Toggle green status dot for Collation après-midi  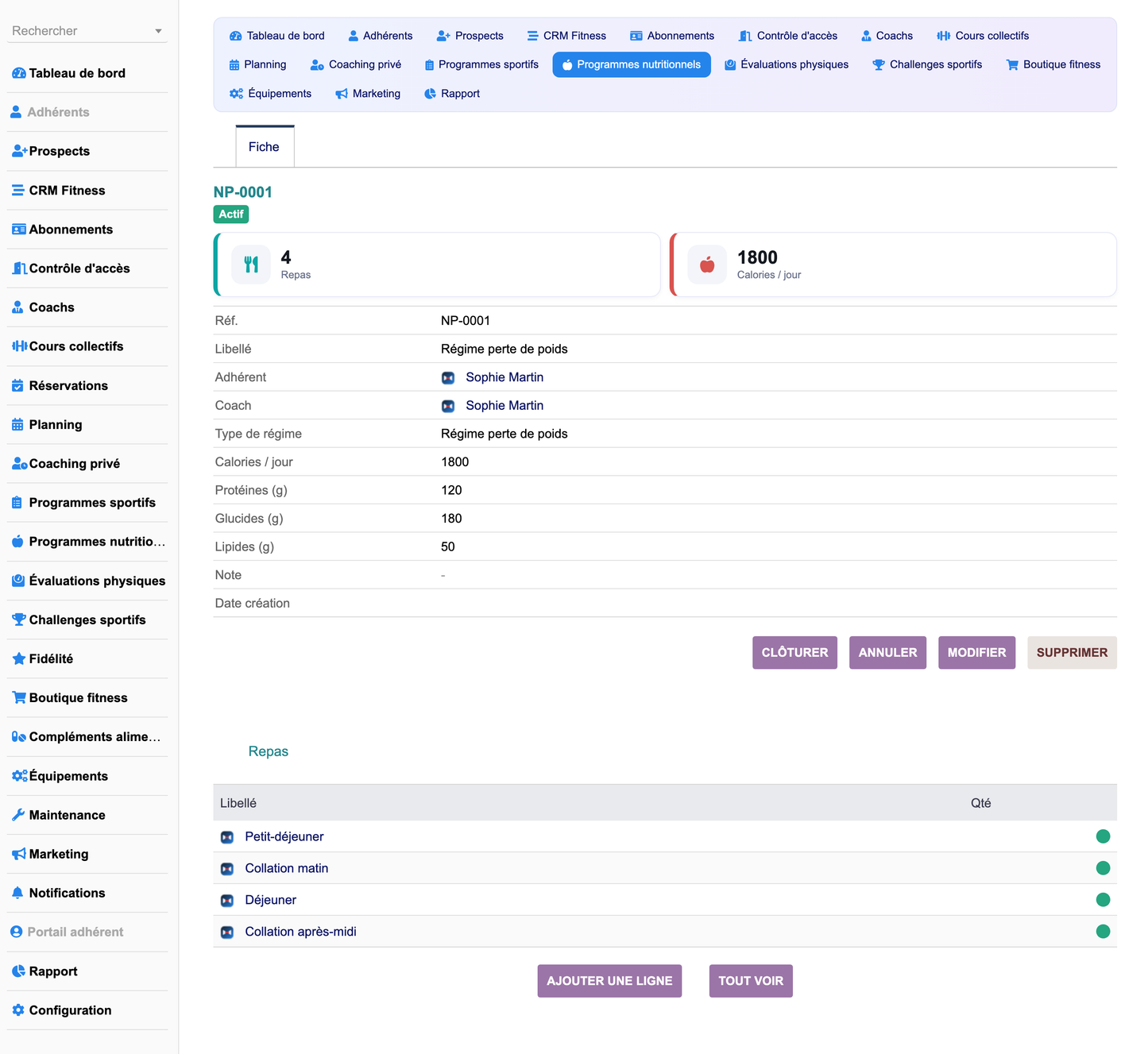tap(1103, 932)
